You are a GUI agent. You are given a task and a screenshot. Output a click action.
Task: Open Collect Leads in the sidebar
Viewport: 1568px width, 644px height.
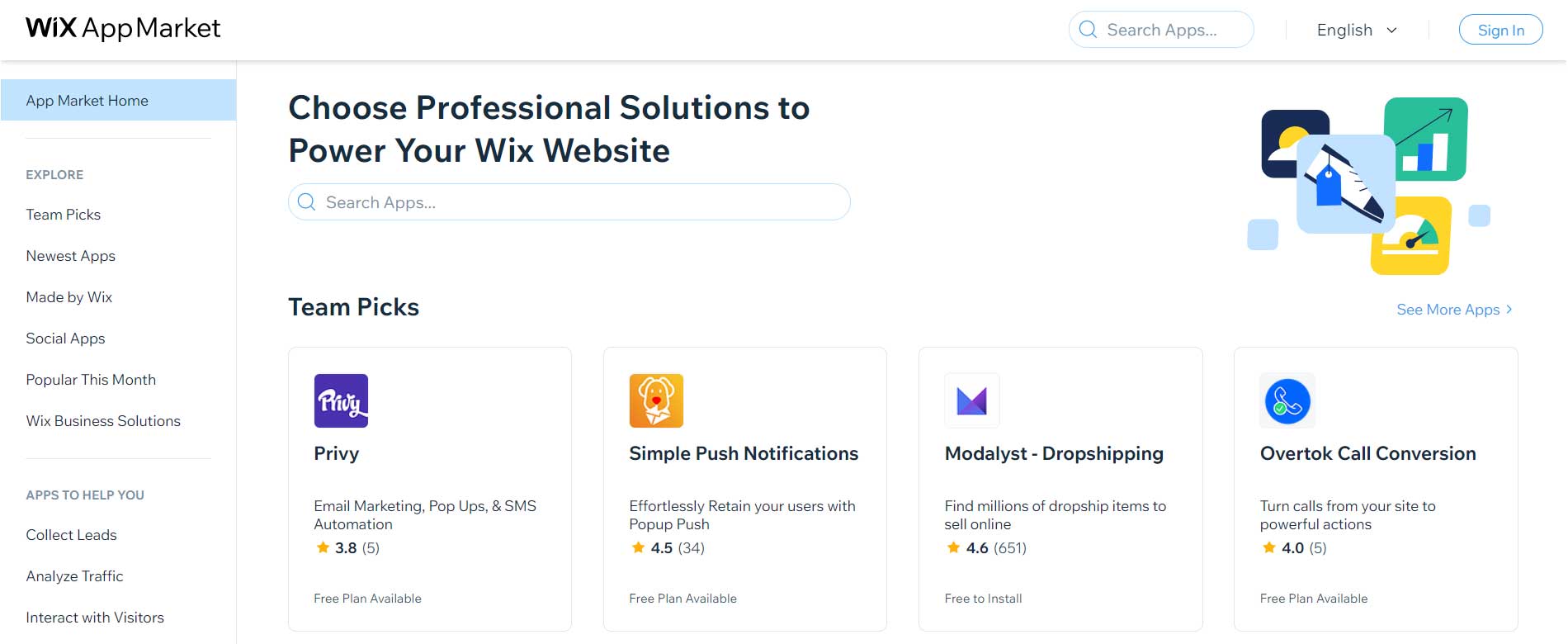(72, 535)
